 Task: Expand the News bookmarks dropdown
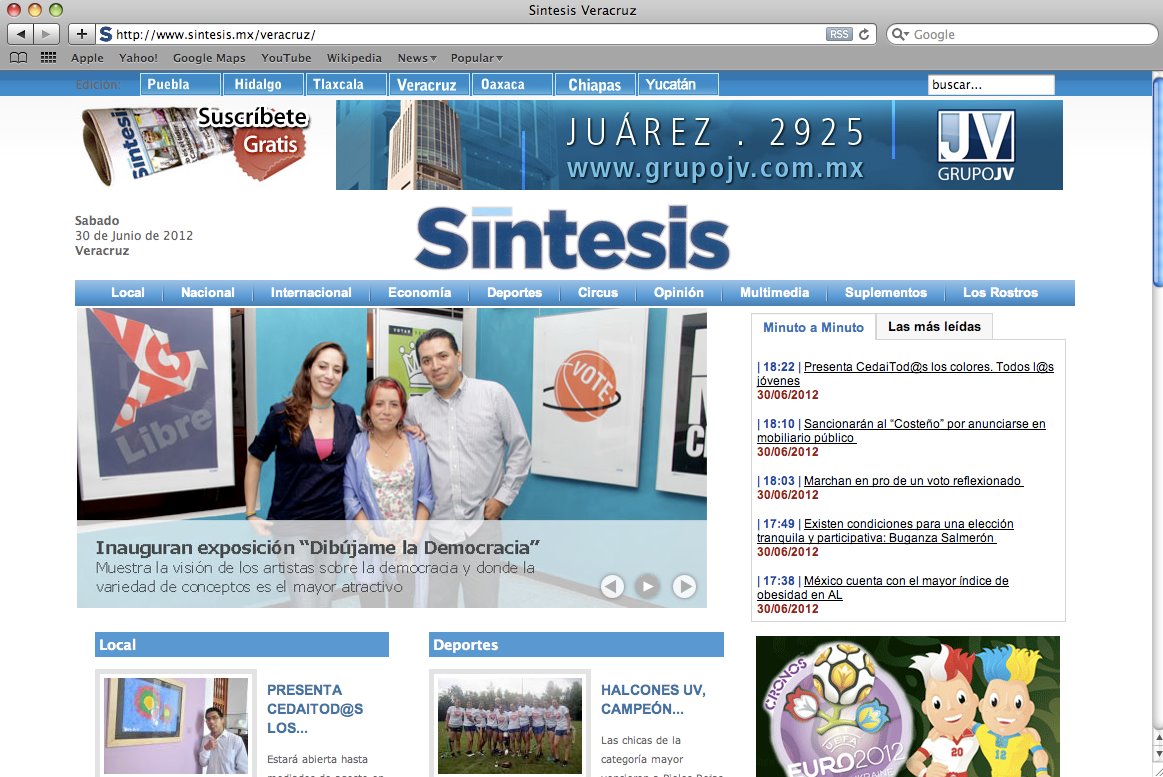coord(417,58)
